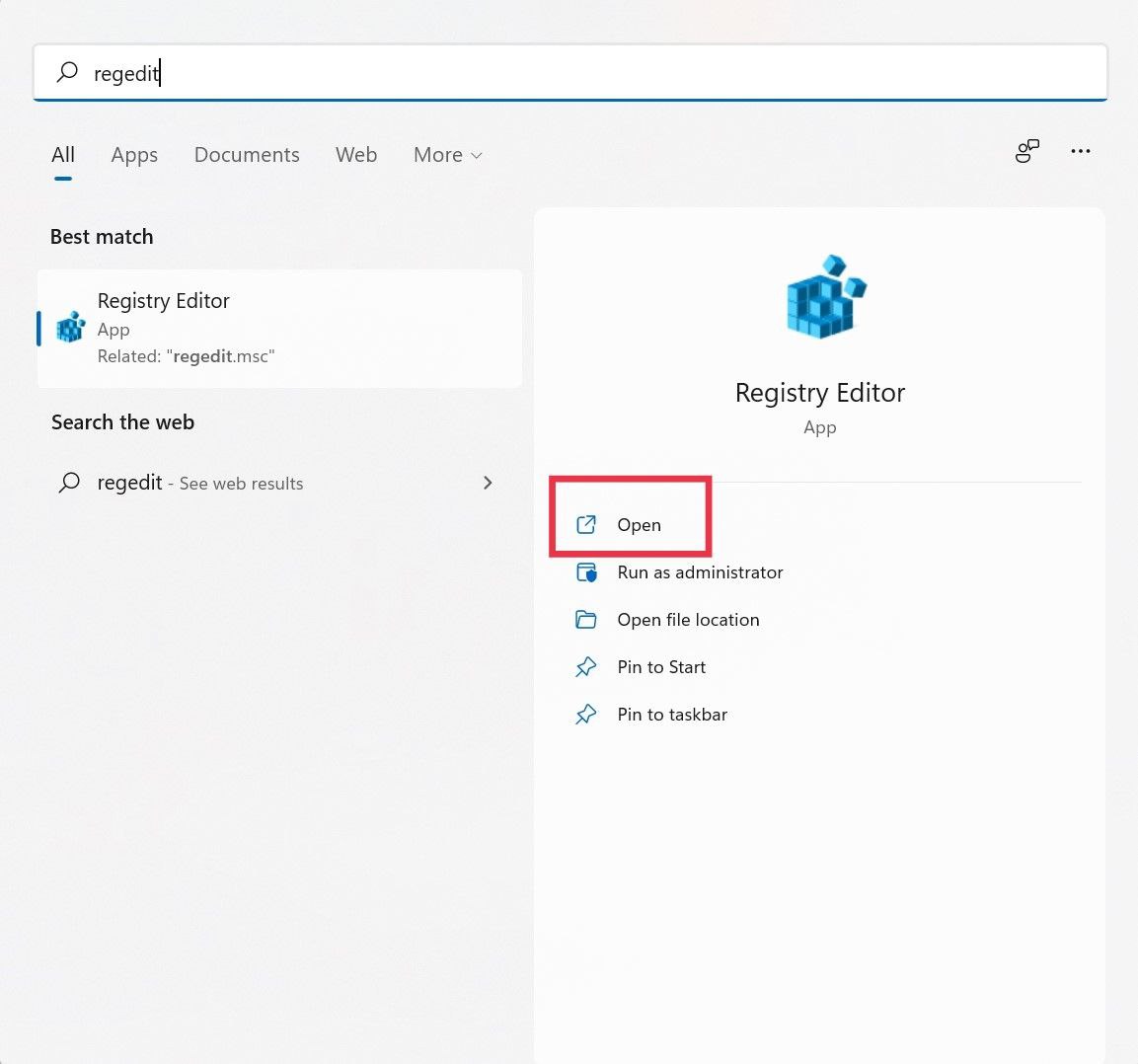Click the Pin to Start pin icon
This screenshot has height=1064, width=1138.
click(x=585, y=667)
